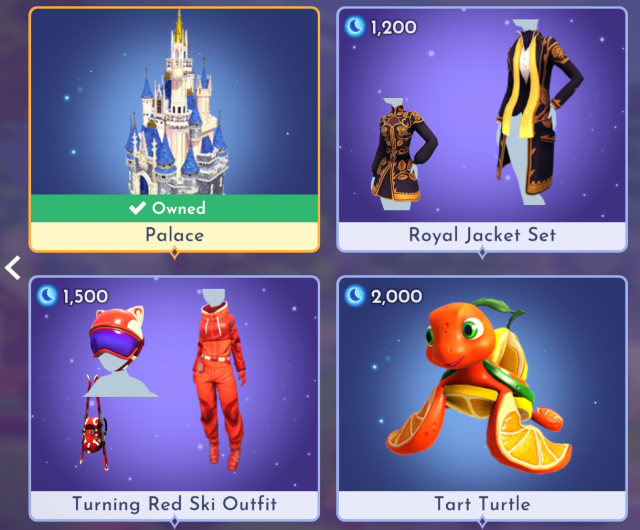The image size is (640, 530).
Task: Click the green Owned banner
Action: [174, 208]
